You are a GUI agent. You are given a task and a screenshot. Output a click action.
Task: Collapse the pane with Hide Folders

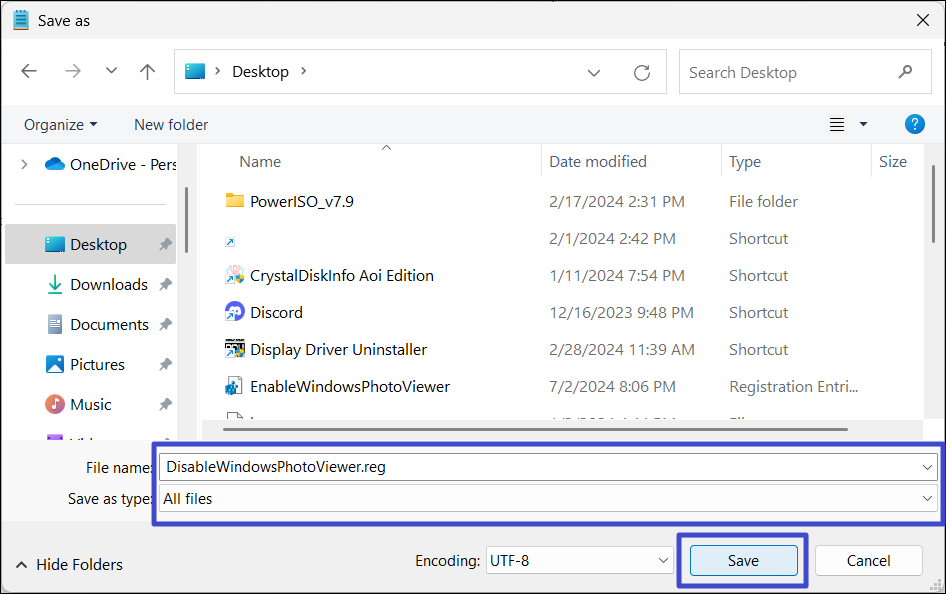tap(69, 564)
